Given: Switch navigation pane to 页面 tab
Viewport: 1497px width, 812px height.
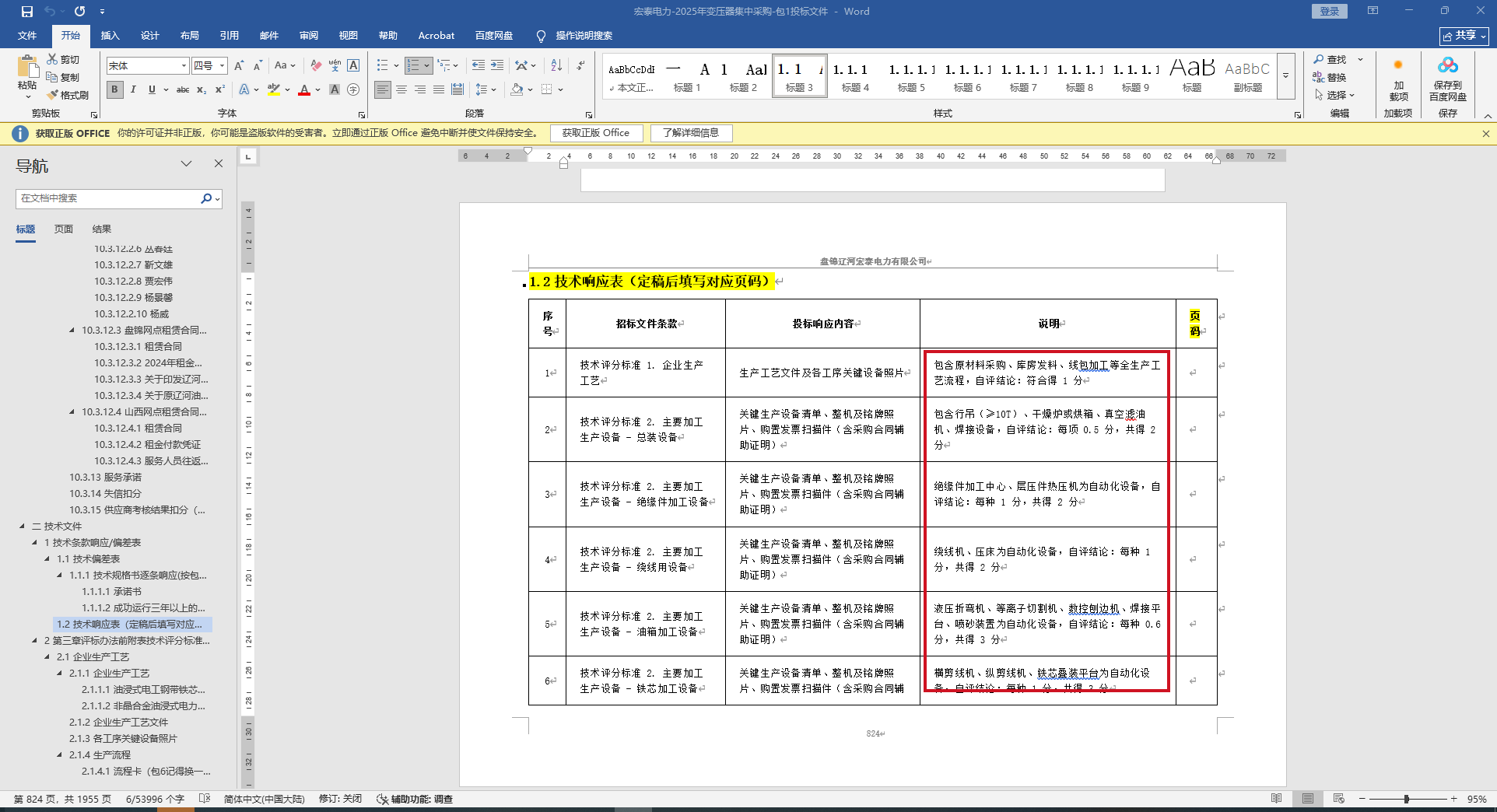Looking at the screenshot, I should coord(64,229).
